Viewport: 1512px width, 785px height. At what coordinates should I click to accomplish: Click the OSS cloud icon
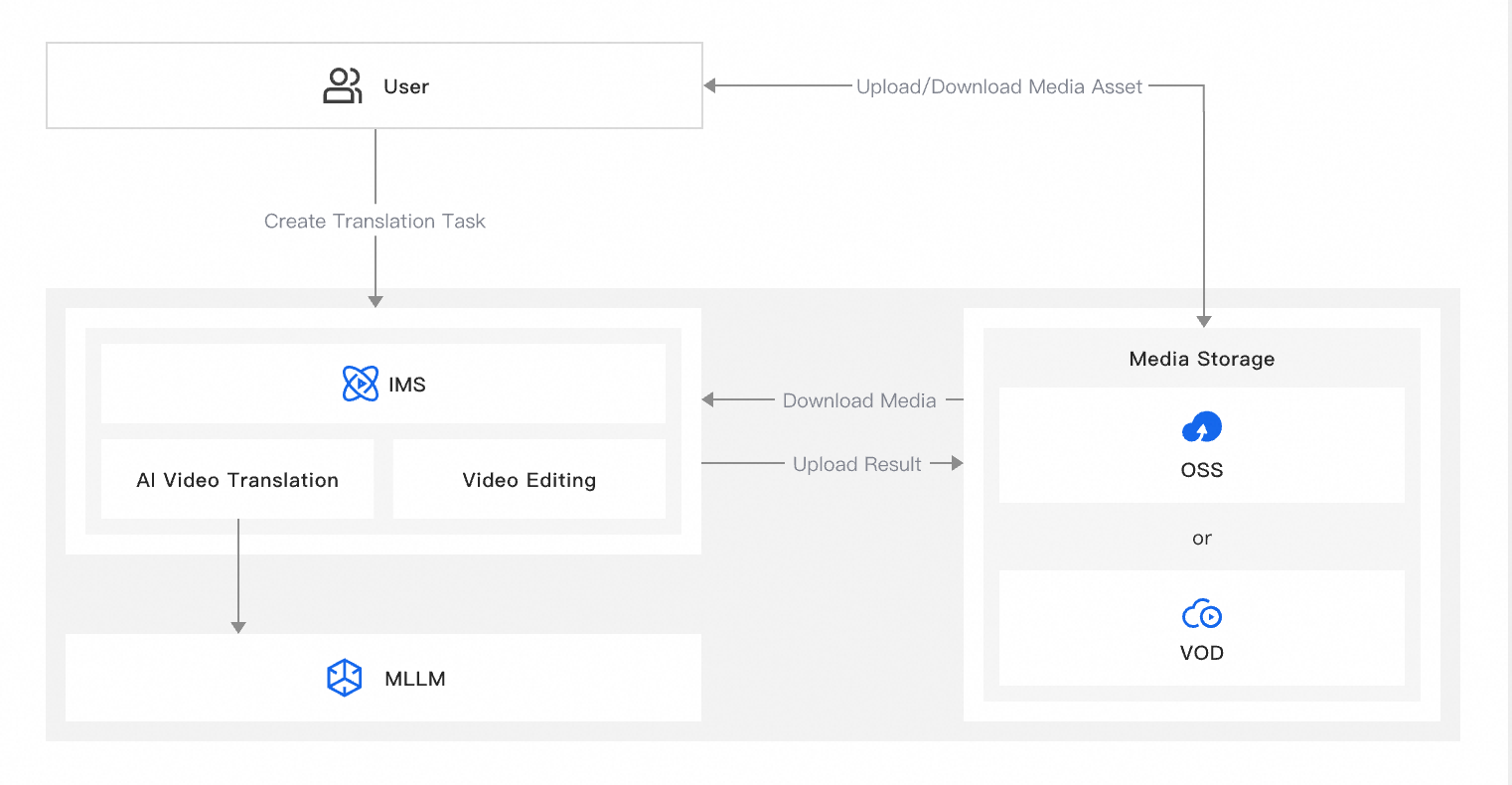coord(1202,427)
